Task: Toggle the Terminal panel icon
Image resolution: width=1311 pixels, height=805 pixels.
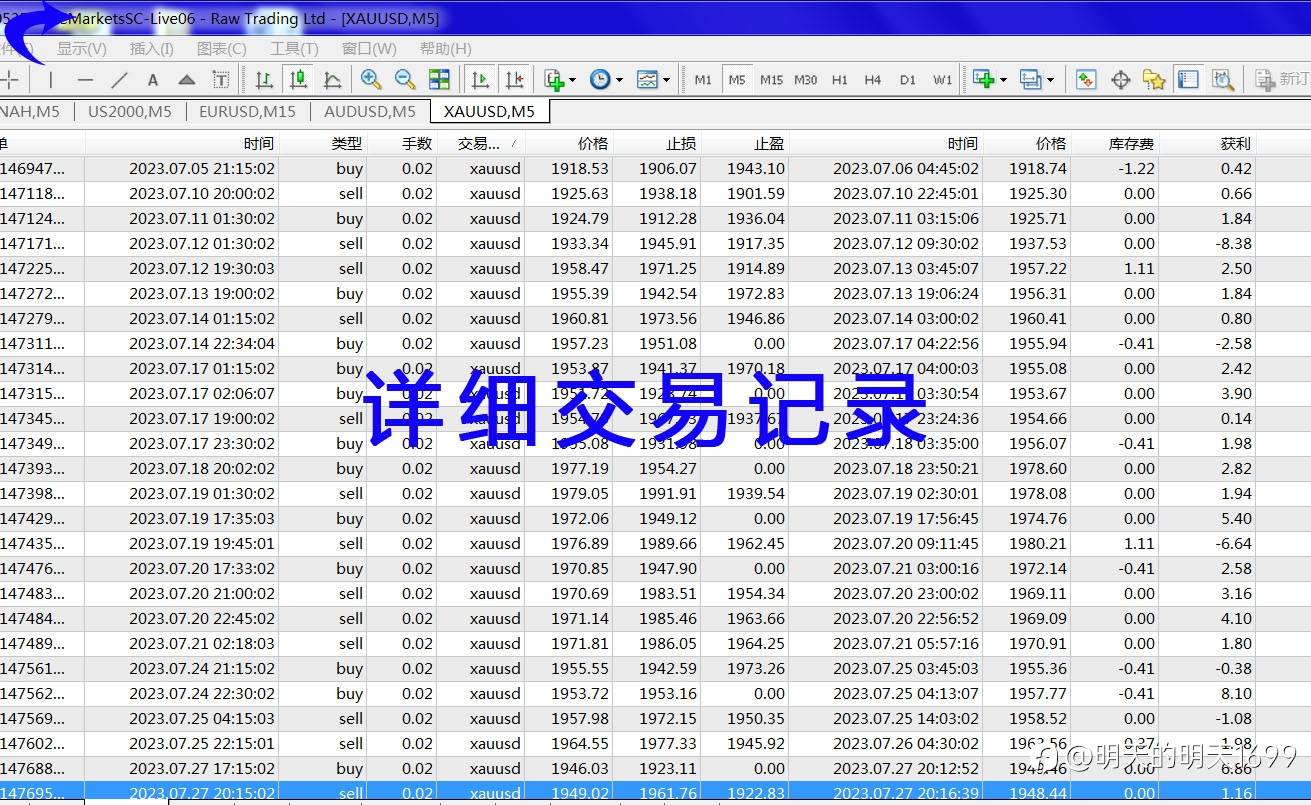Action: [x=1188, y=79]
